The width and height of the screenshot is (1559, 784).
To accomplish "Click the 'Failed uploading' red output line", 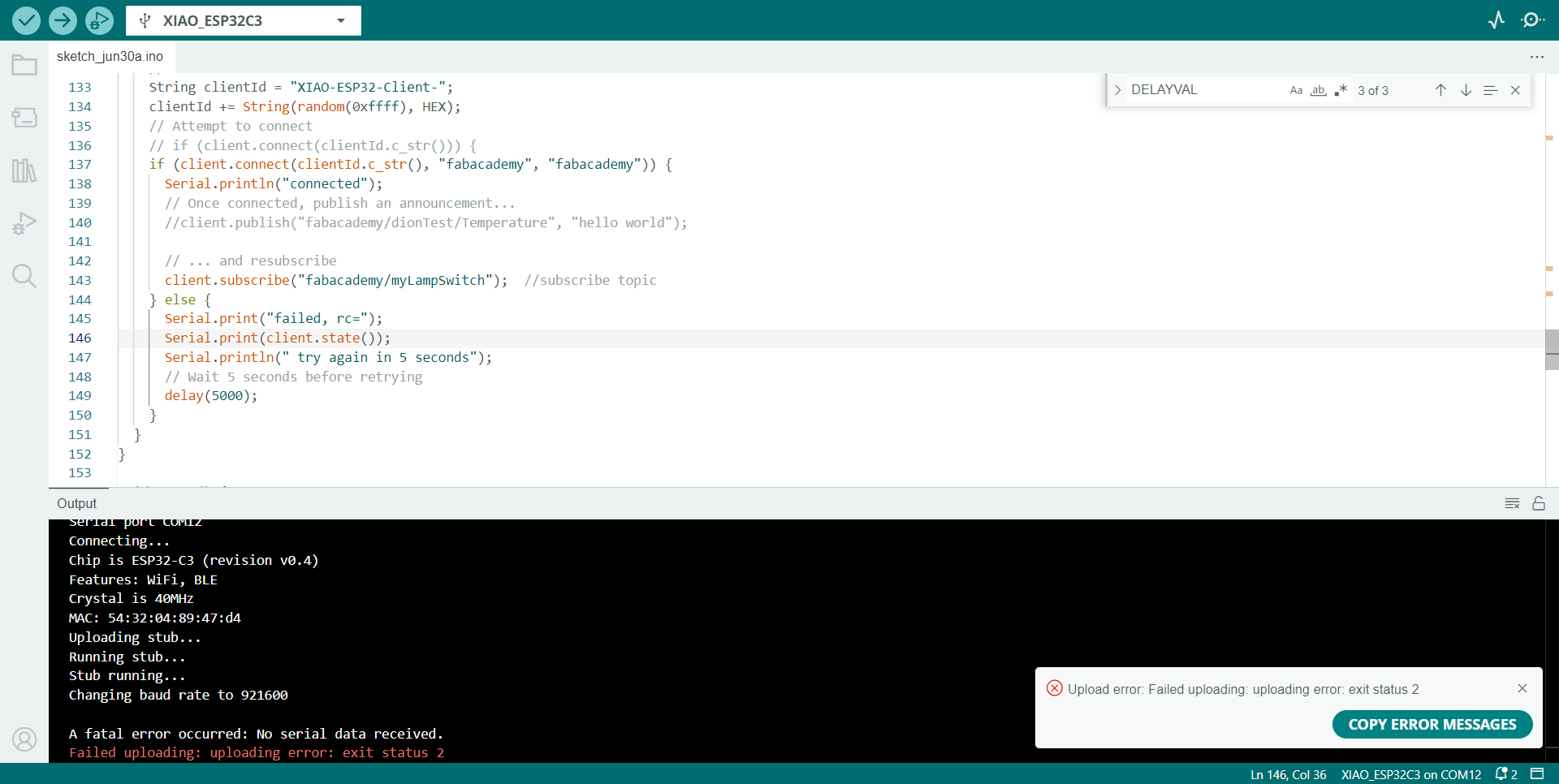I will point(257,752).
